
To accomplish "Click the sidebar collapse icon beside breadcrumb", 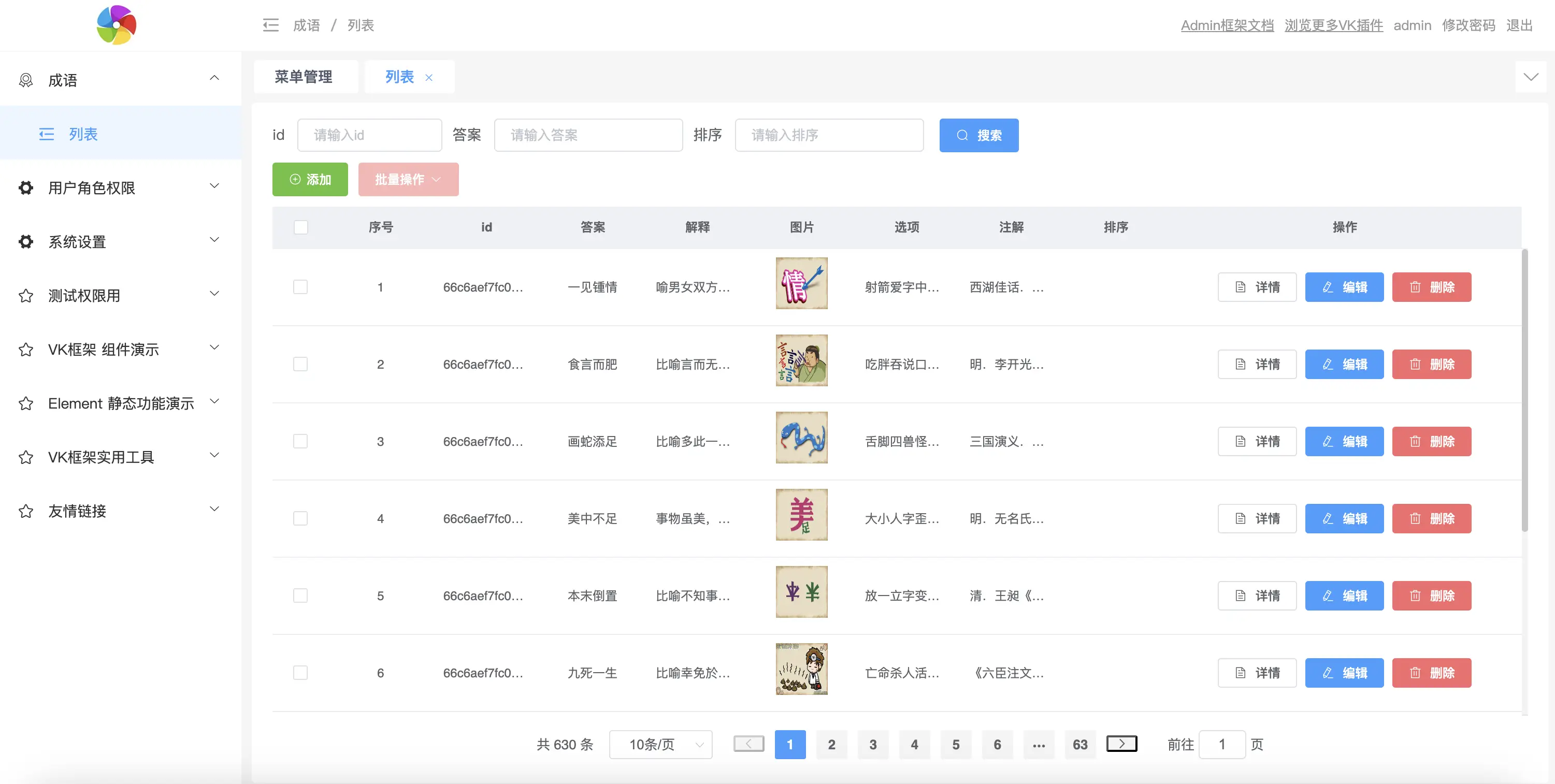I will pyautogui.click(x=270, y=25).
